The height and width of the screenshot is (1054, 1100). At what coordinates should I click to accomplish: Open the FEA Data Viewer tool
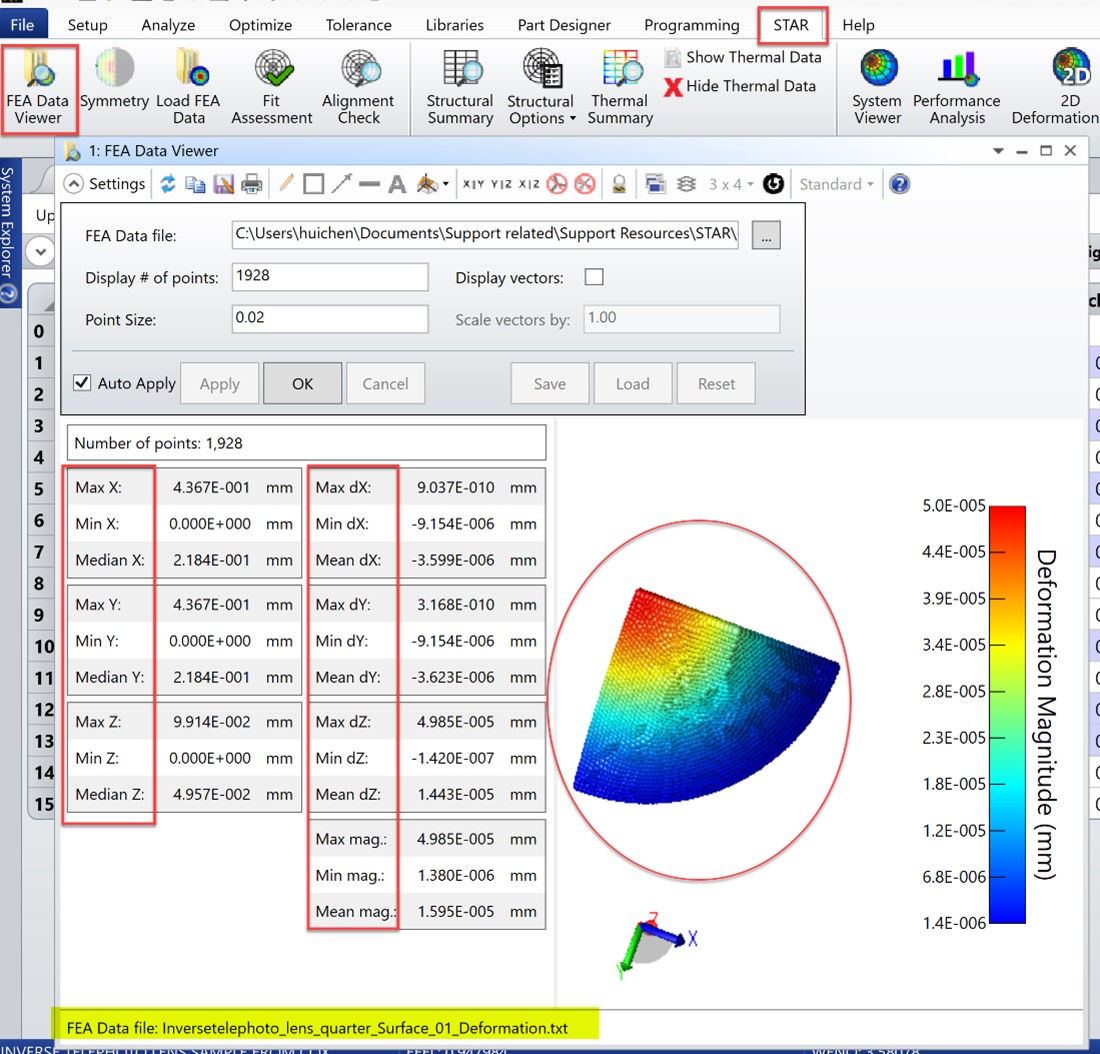pos(39,88)
